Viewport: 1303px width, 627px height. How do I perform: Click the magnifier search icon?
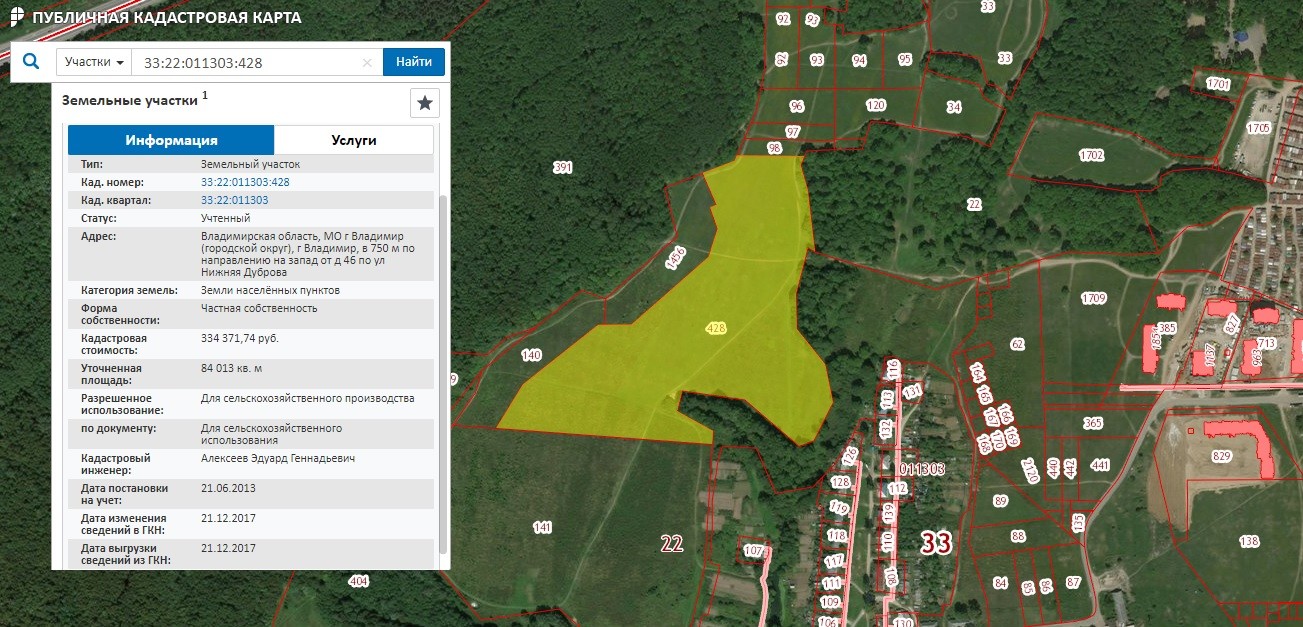(x=31, y=62)
